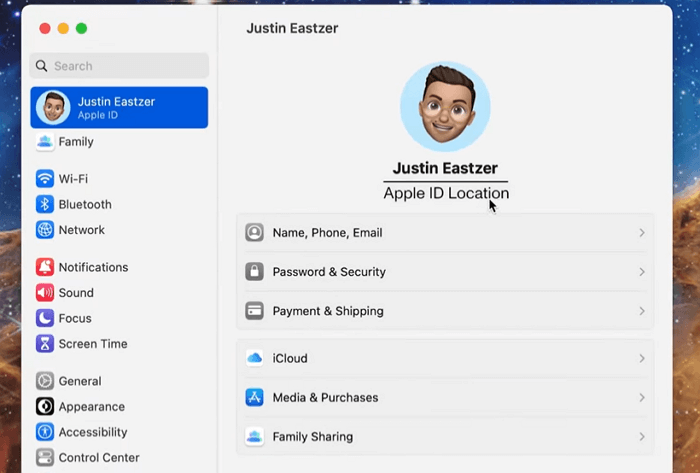Click the small avatar in sidebar Apple ID row
The width and height of the screenshot is (700, 473).
(x=53, y=107)
